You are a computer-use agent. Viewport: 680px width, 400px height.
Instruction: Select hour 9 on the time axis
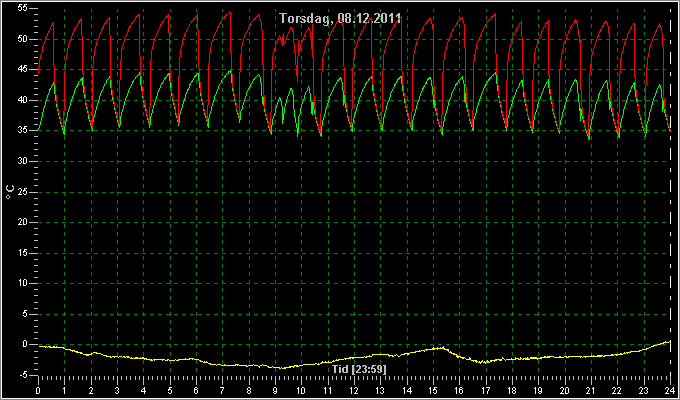tap(275, 390)
